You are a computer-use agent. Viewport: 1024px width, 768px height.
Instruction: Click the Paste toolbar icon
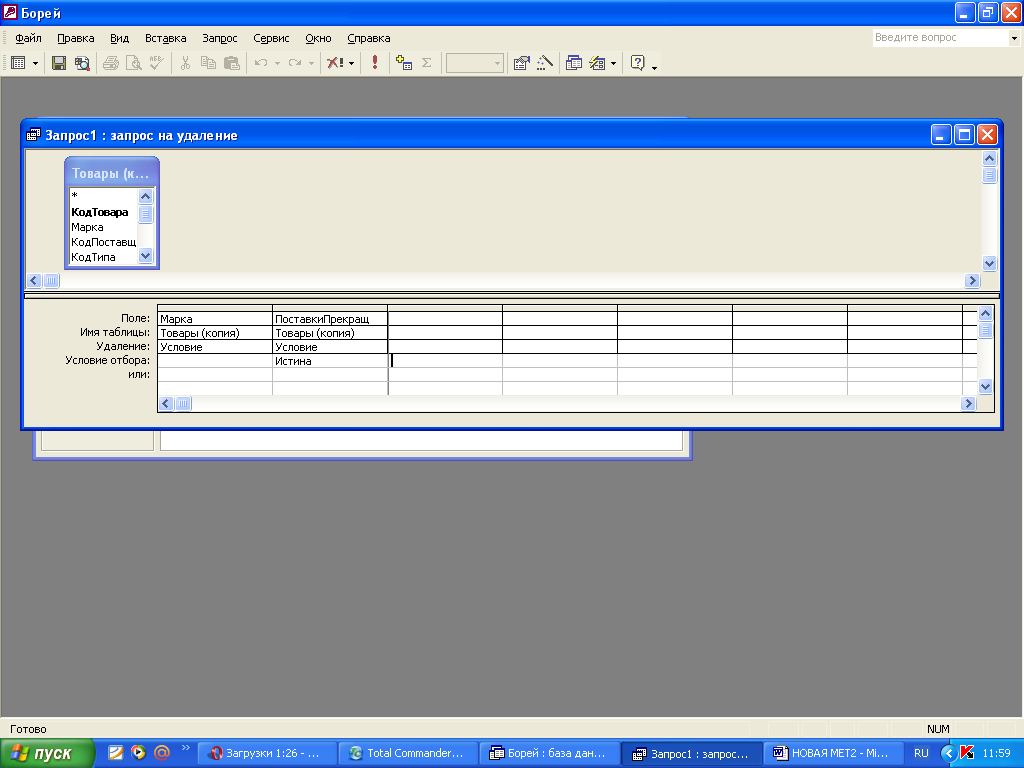231,63
